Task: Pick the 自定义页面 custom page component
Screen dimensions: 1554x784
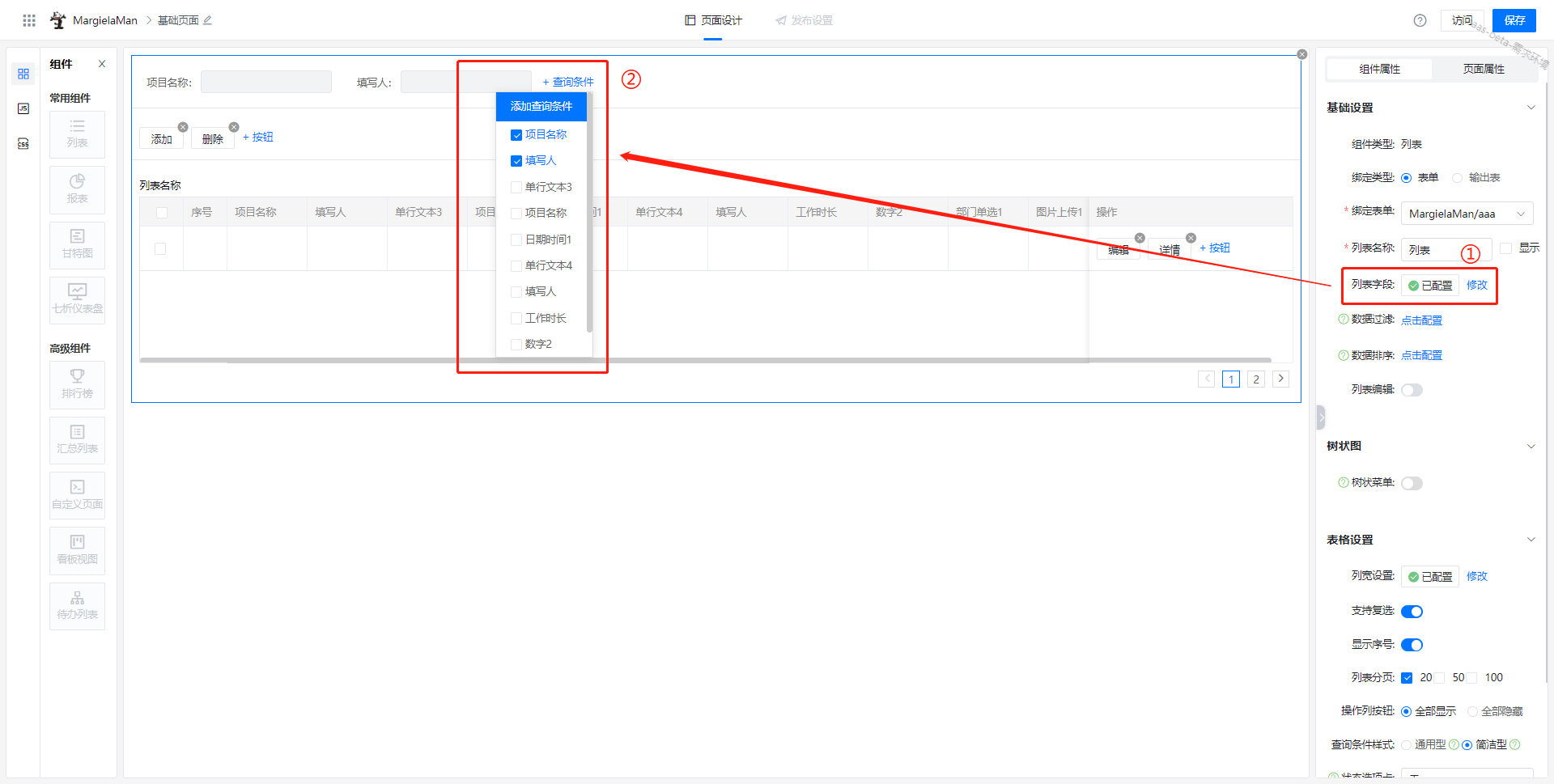Action: tap(77, 495)
